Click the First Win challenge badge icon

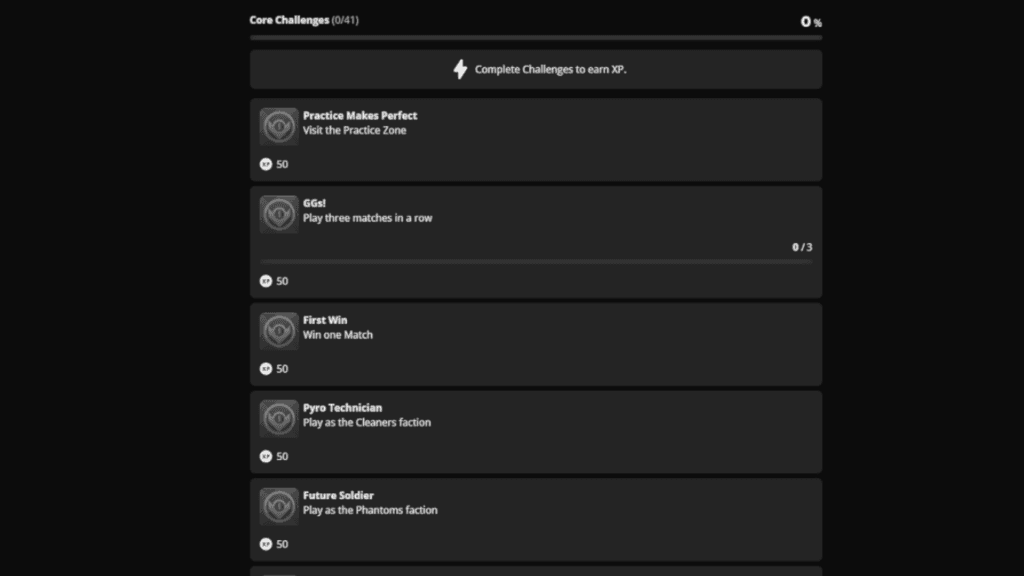pos(279,331)
